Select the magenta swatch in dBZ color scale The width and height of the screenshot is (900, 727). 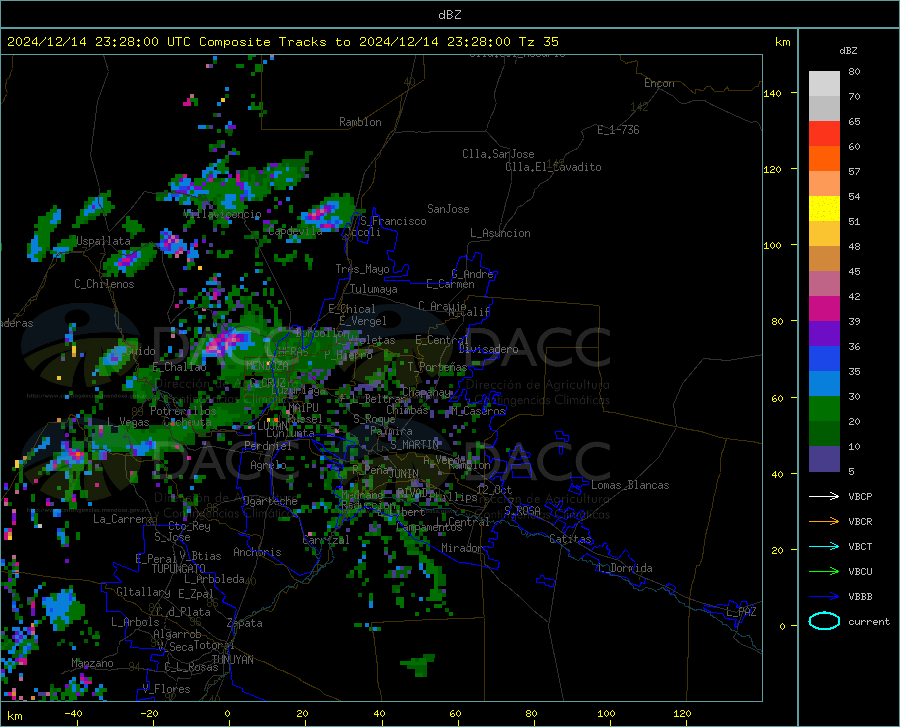pyautogui.click(x=824, y=309)
